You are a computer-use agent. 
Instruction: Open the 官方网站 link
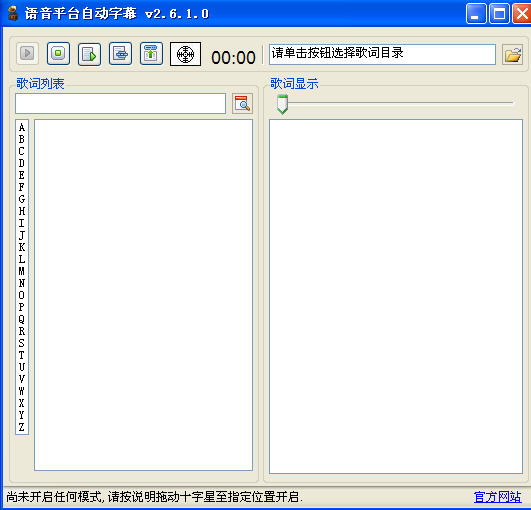tap(497, 497)
